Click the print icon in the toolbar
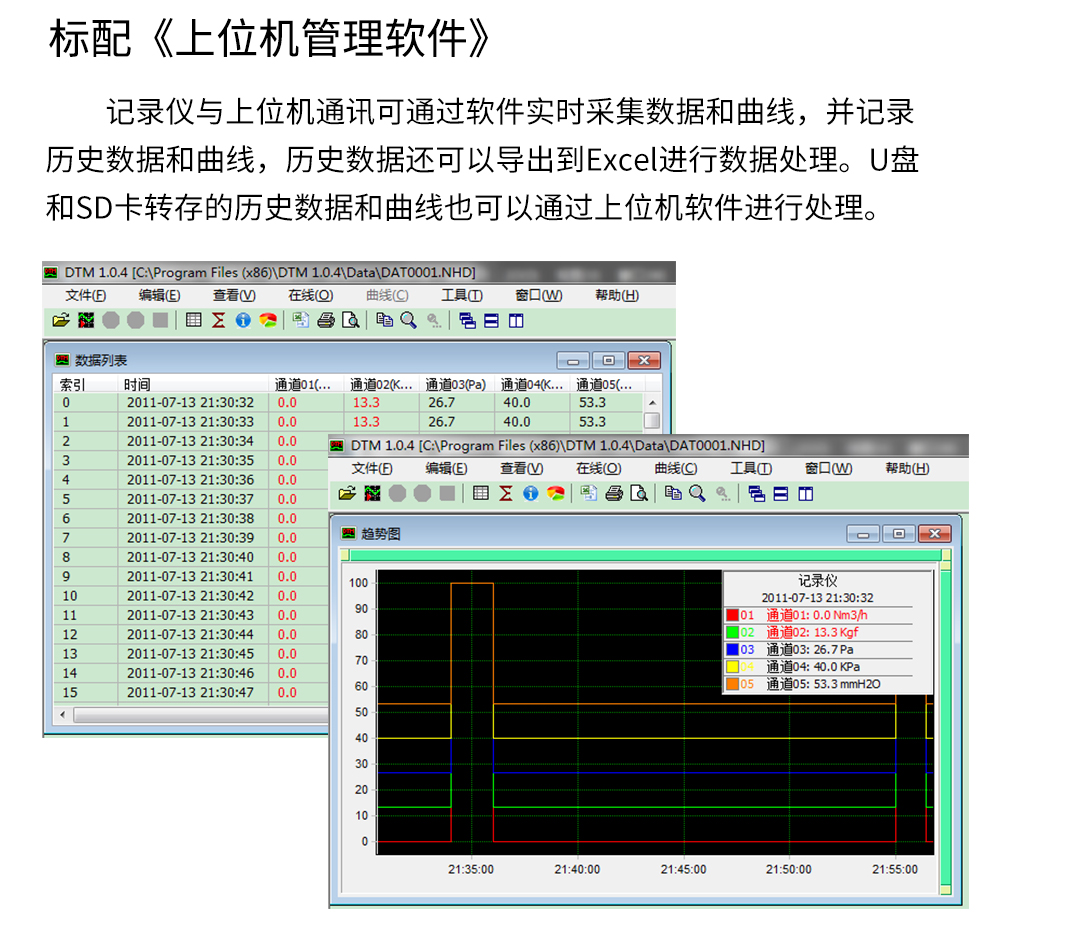This screenshot has height=925, width=1080. tap(613, 493)
